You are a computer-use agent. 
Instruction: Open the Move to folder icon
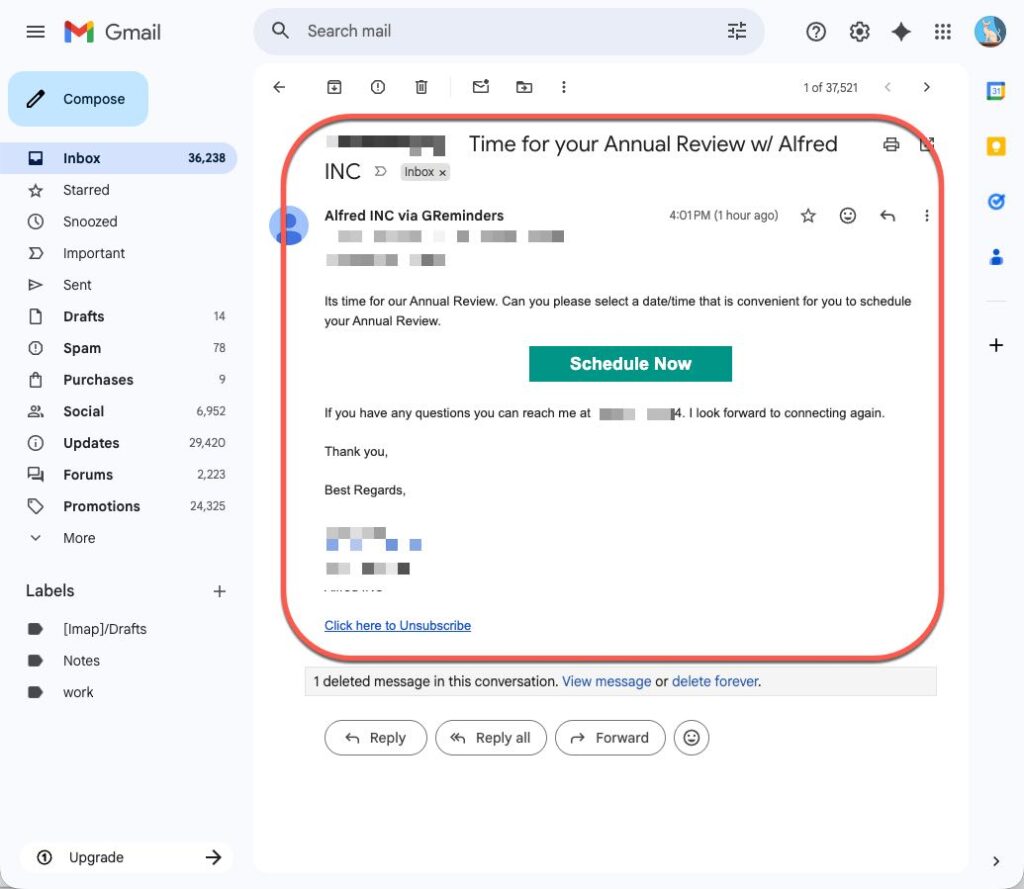[524, 87]
